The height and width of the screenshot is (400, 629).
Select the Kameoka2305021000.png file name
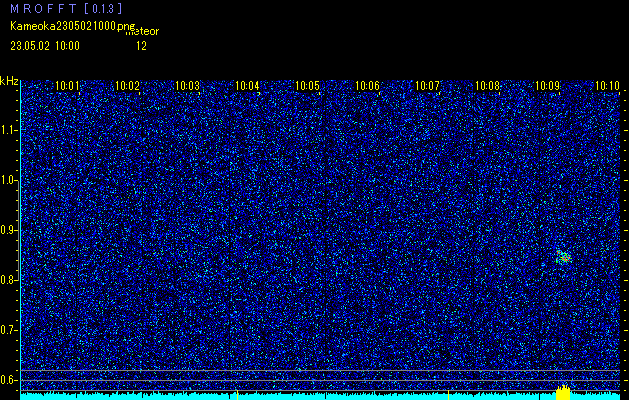(74, 26)
